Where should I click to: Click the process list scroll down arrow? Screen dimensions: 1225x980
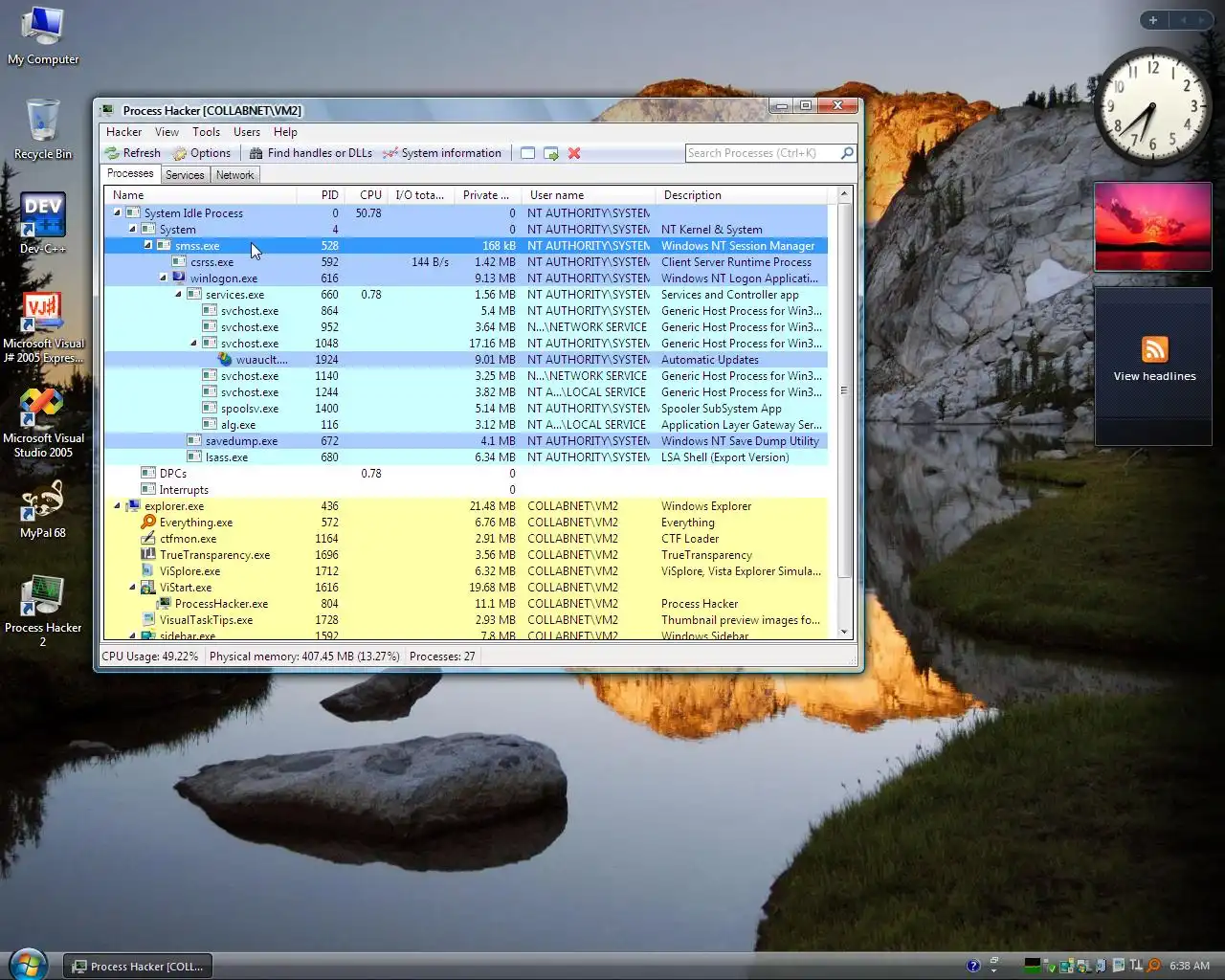[x=844, y=632]
